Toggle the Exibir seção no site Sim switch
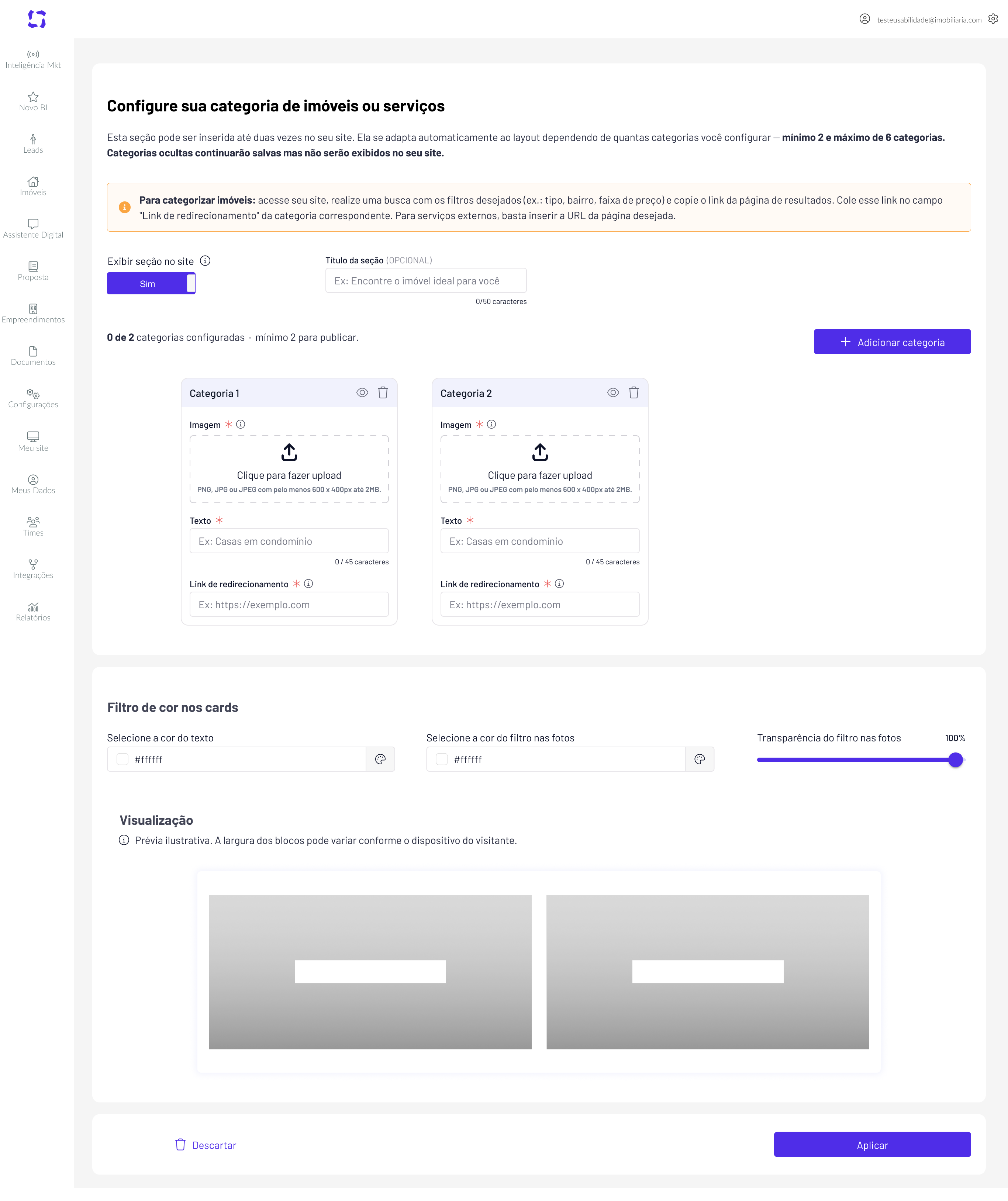The image size is (1008, 1201). 151,283
